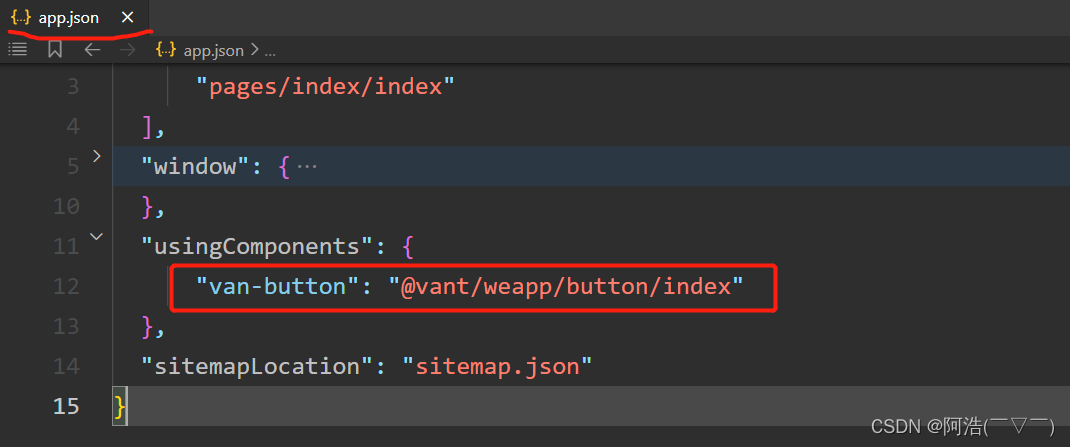Click the breadcrumb trailing ellipsis
This screenshot has width=1070, height=447.
tap(269, 49)
